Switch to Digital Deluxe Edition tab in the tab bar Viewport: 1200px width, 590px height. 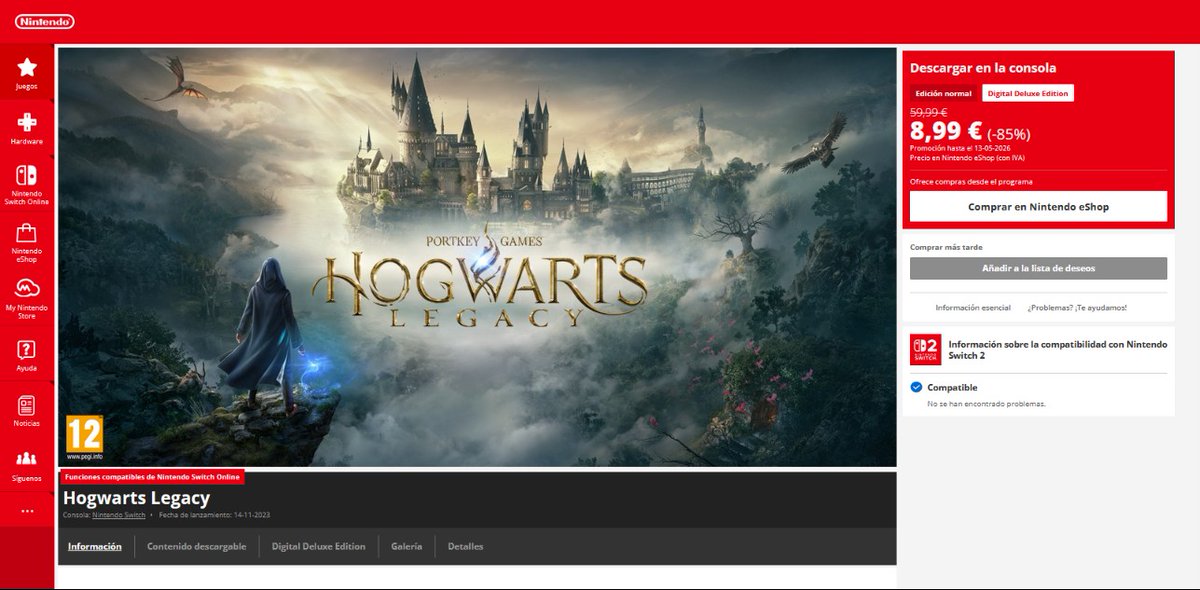(318, 547)
